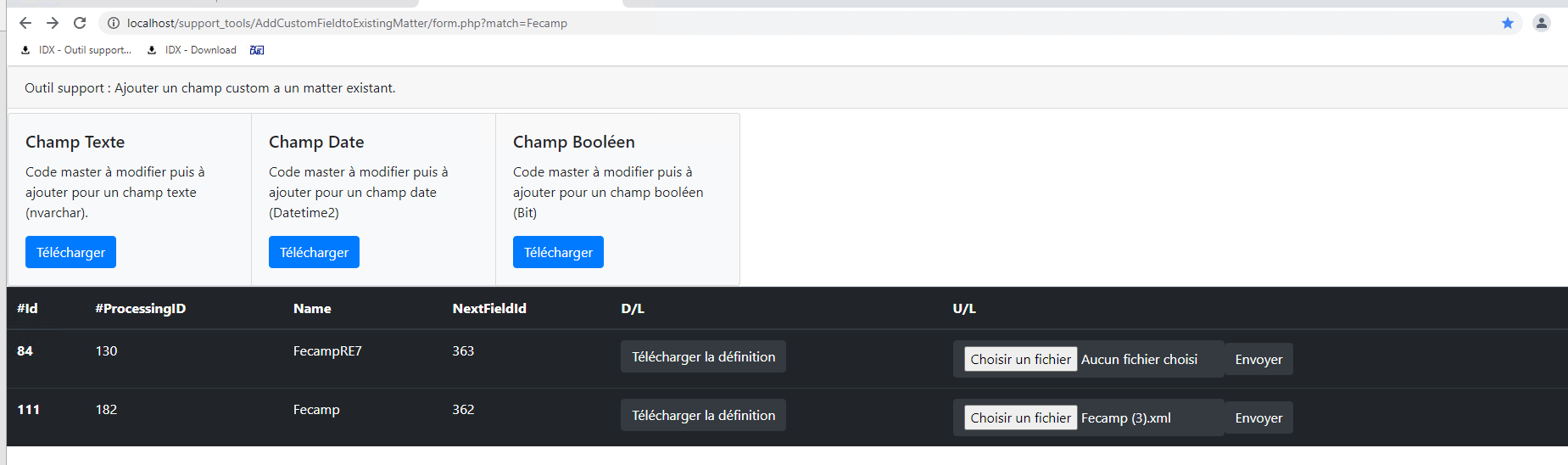Reload the current page

(80, 23)
